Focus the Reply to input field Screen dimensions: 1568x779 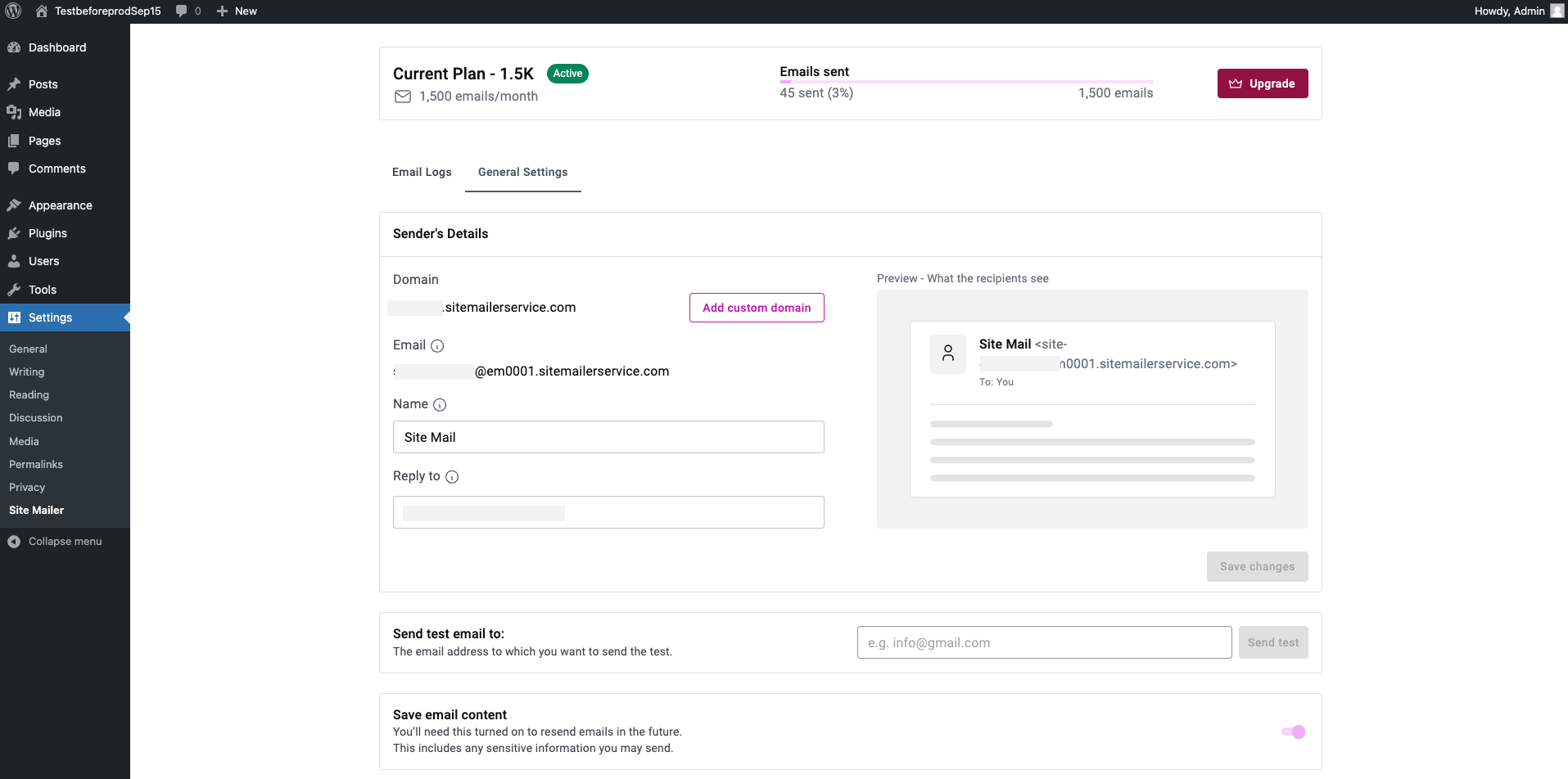tap(608, 512)
